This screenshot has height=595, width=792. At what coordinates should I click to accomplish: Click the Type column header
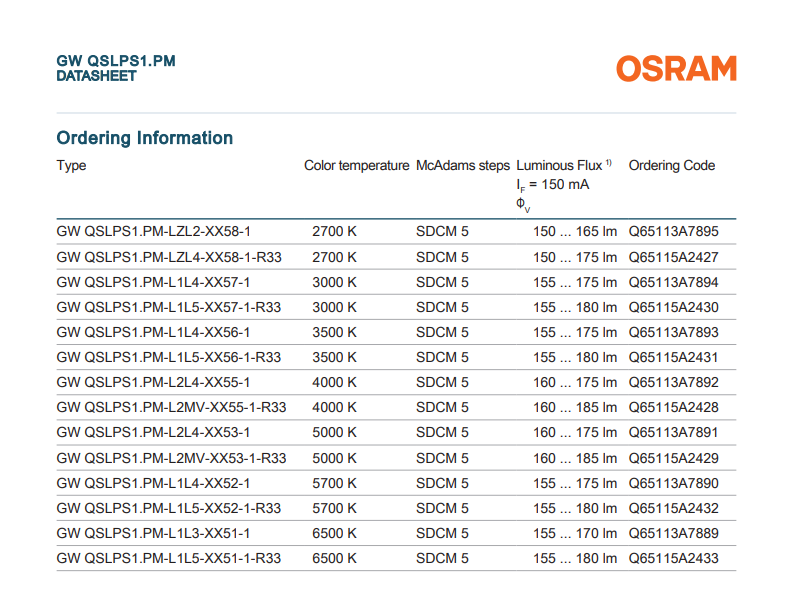click(x=71, y=166)
